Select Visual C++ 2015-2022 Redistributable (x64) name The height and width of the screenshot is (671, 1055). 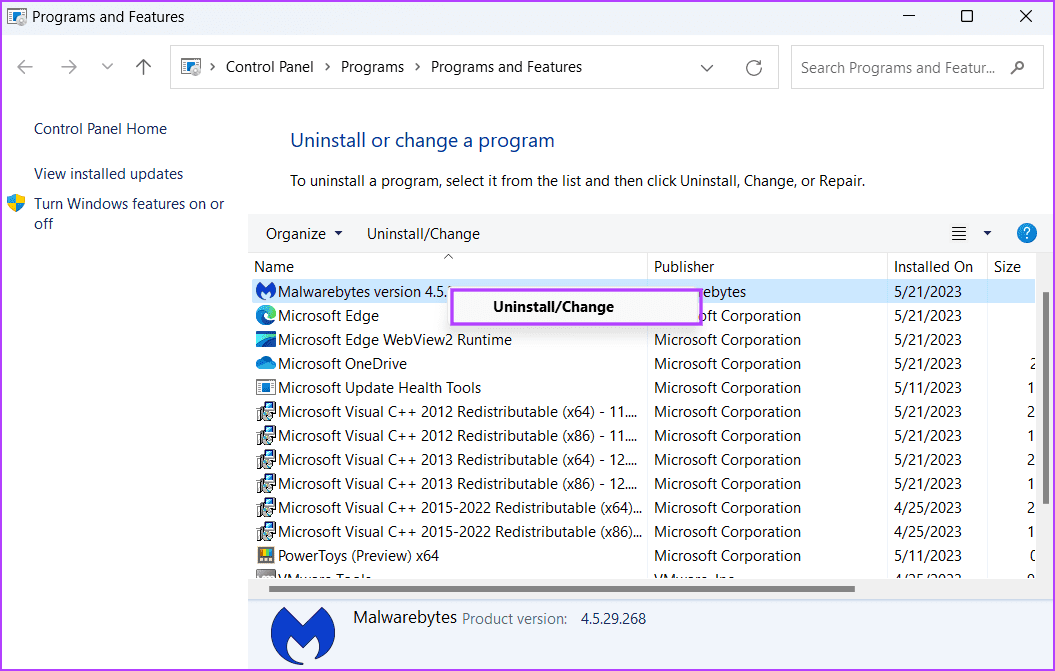coord(460,508)
